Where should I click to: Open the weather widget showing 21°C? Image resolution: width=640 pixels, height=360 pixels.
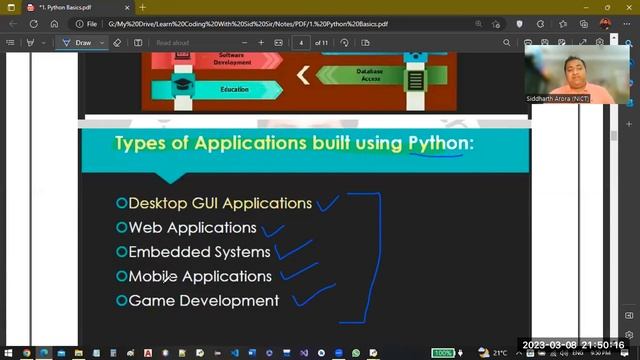493,352
